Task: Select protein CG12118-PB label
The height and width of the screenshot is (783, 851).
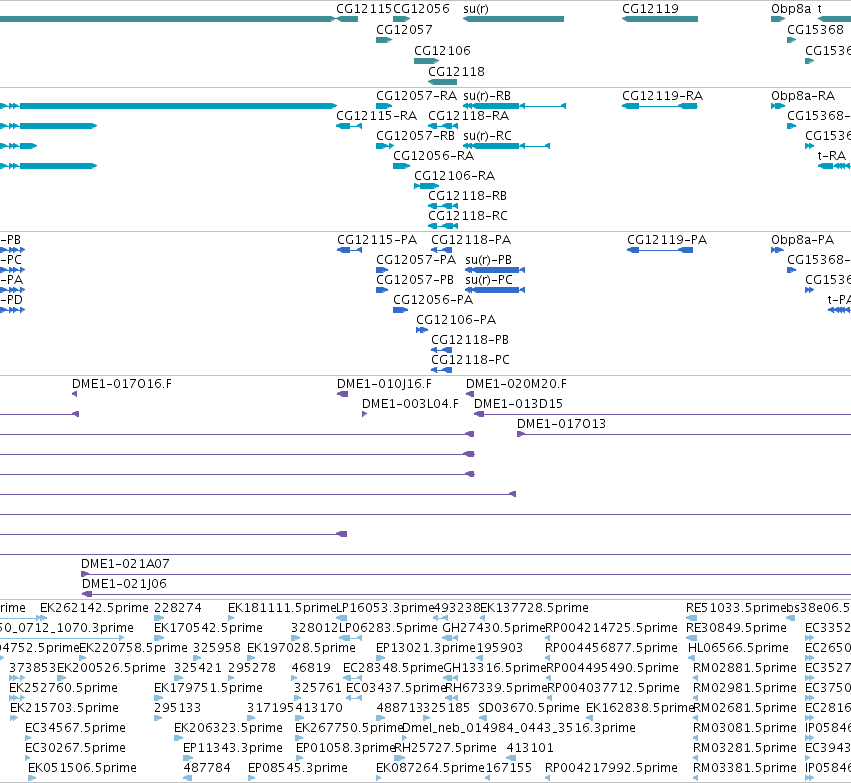Action: 469,341
